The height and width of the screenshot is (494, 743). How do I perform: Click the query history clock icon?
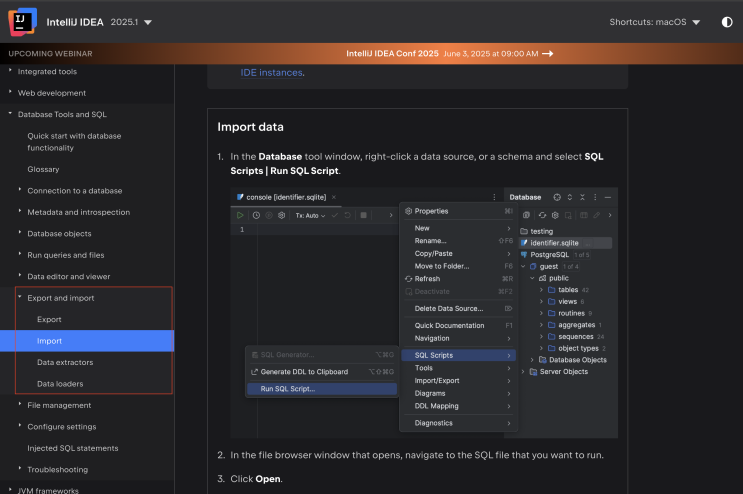coord(256,215)
